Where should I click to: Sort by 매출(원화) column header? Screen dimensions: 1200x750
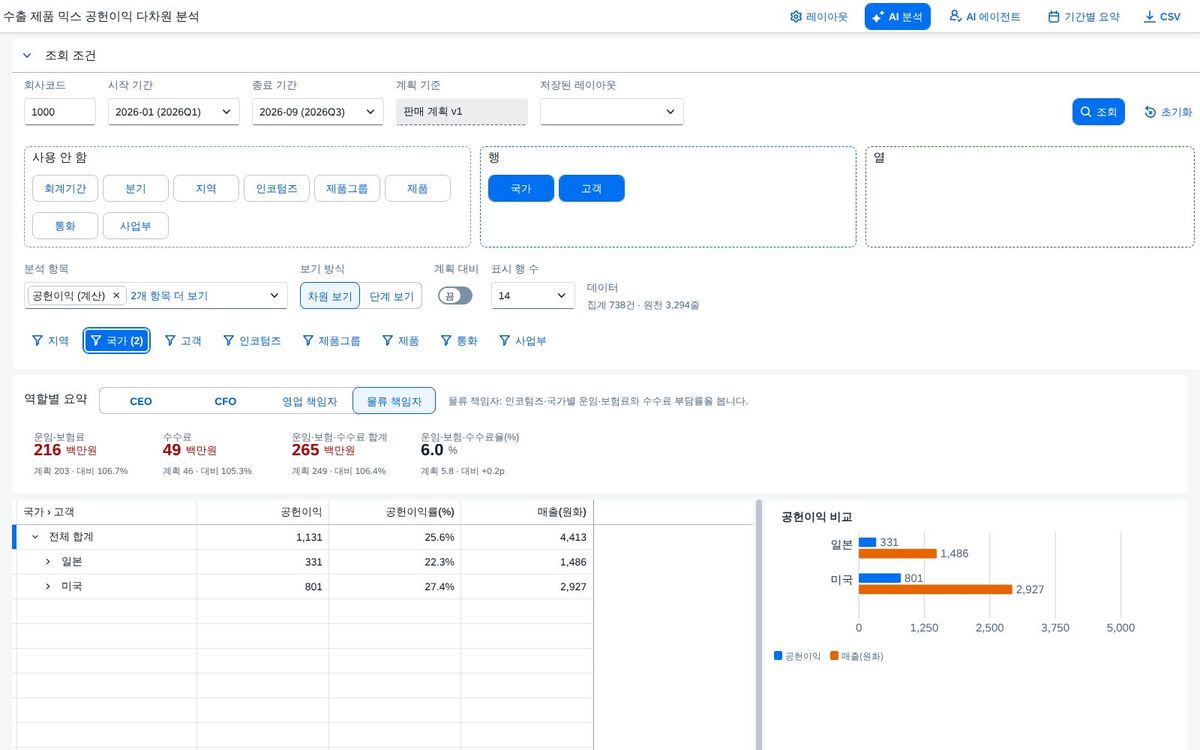pos(527,512)
